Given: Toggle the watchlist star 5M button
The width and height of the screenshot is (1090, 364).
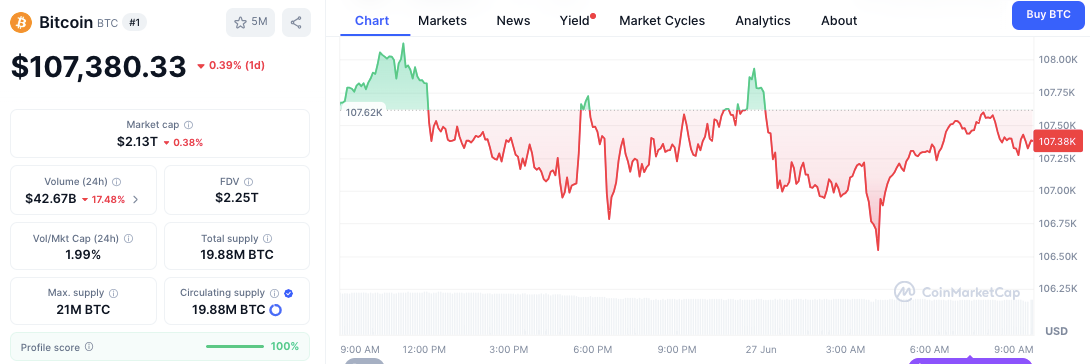Looking at the screenshot, I should click(x=250, y=22).
